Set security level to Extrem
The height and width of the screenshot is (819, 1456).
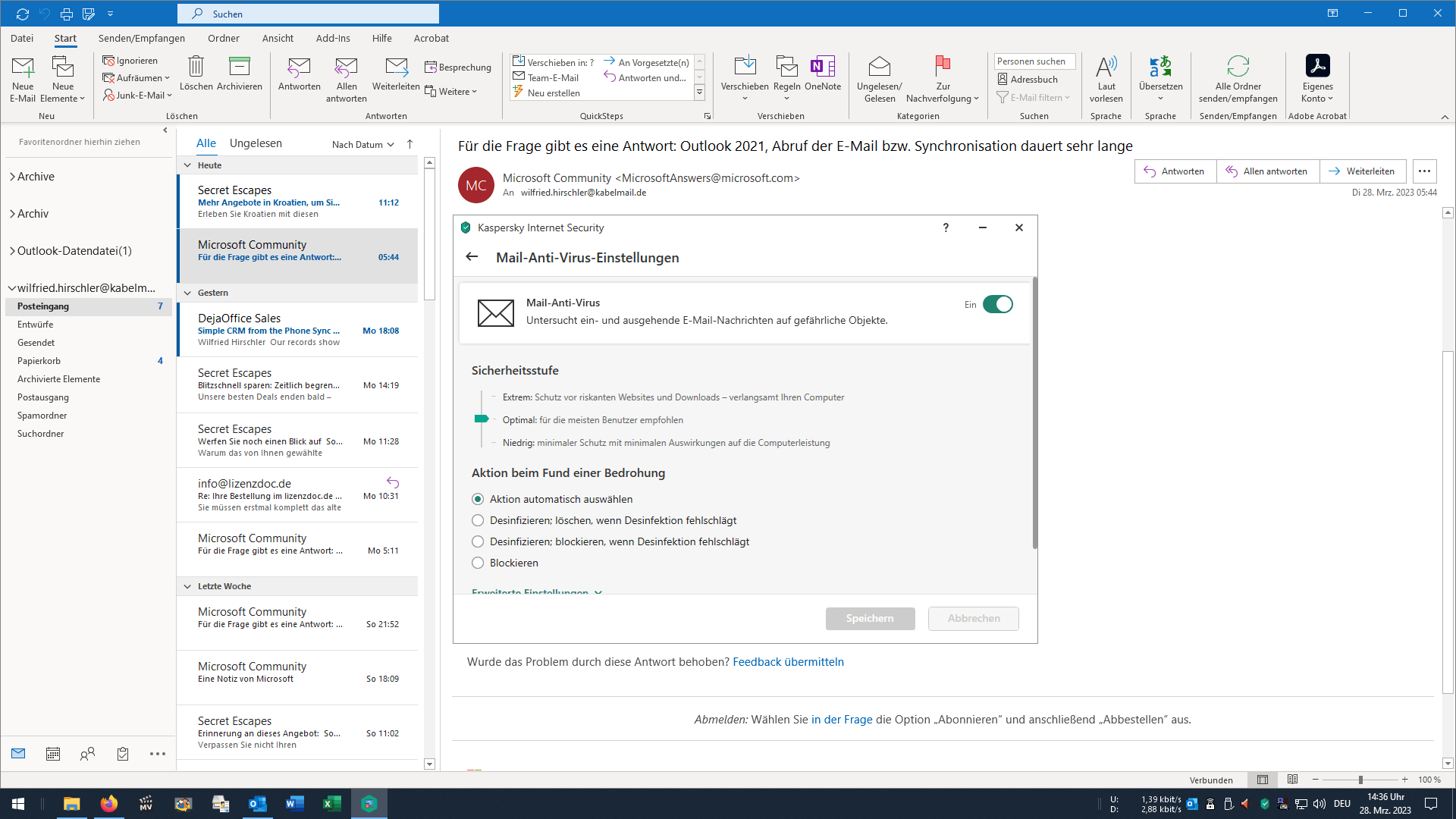673,397
